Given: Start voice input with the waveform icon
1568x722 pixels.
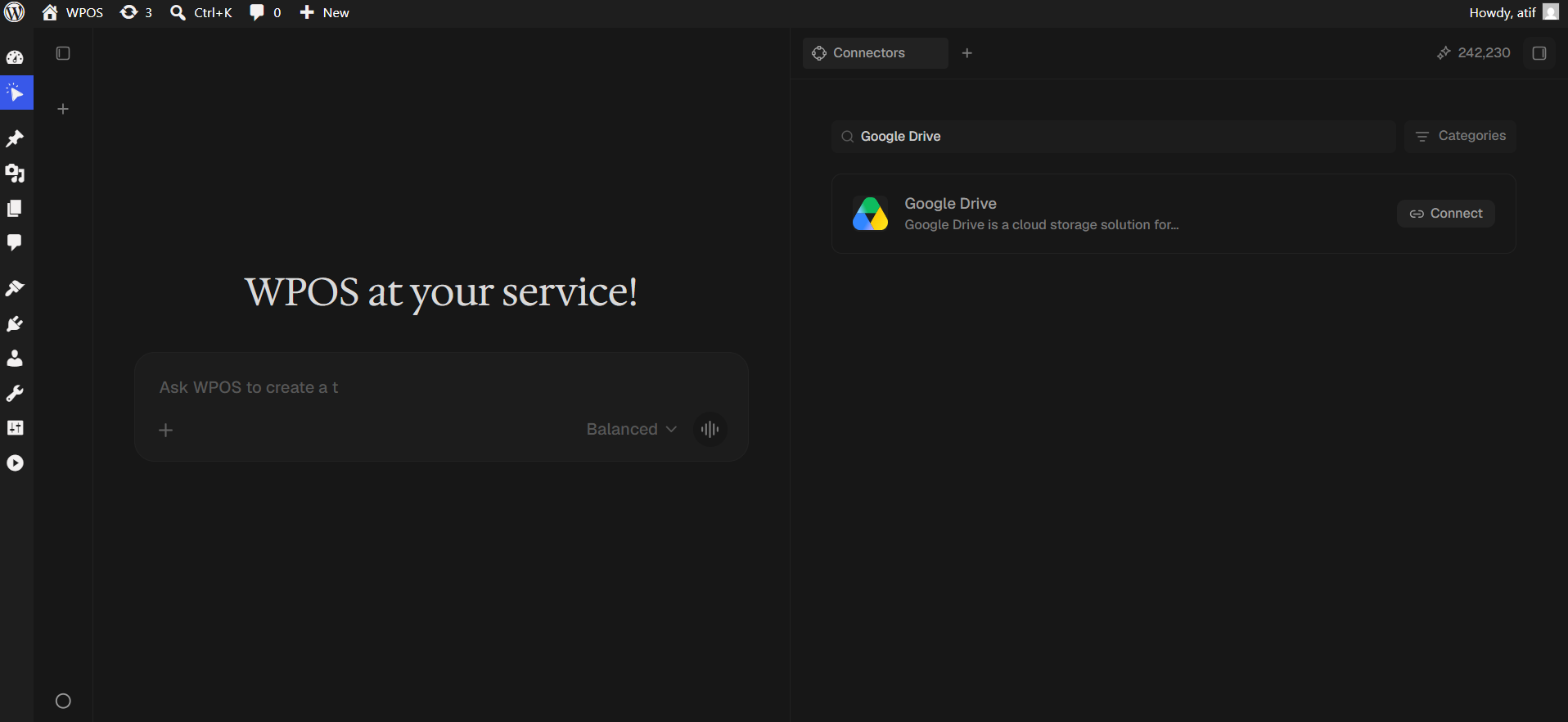Looking at the screenshot, I should point(710,430).
